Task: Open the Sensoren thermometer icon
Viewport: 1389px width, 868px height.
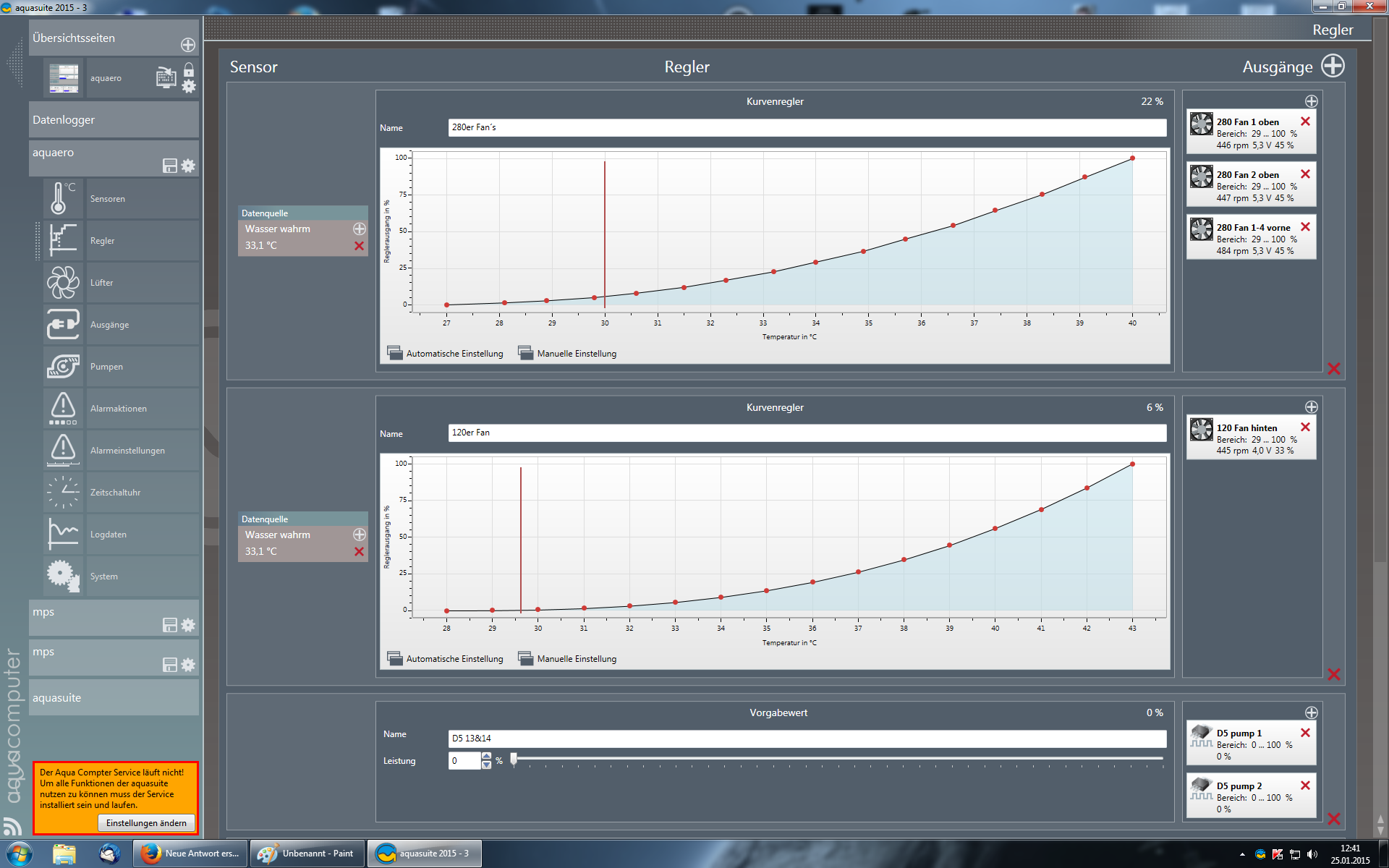Action: pyautogui.click(x=63, y=198)
